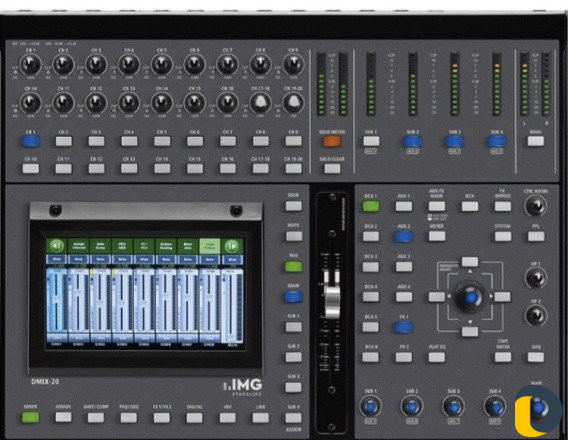Open the PEQ/GEQ section button
Viewport: 568px width, 440px height.
pos(129,418)
